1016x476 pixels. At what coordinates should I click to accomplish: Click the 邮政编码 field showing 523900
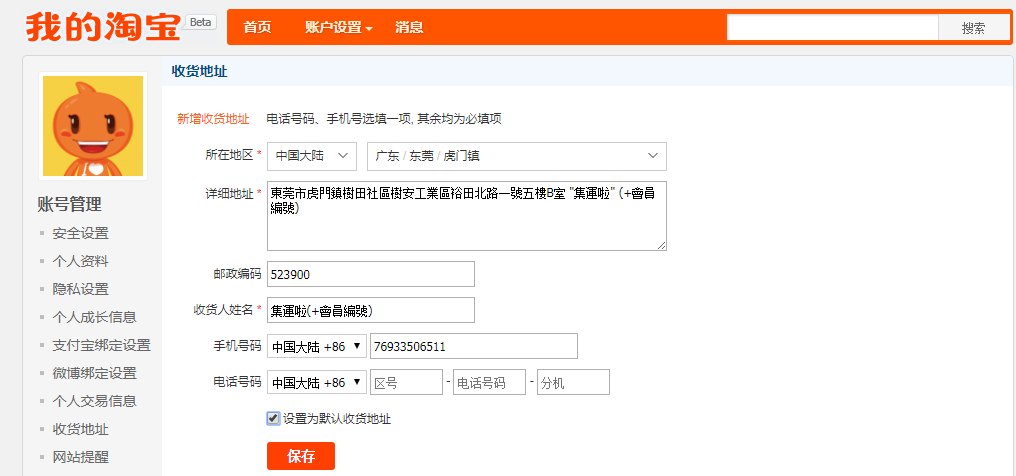(371, 274)
